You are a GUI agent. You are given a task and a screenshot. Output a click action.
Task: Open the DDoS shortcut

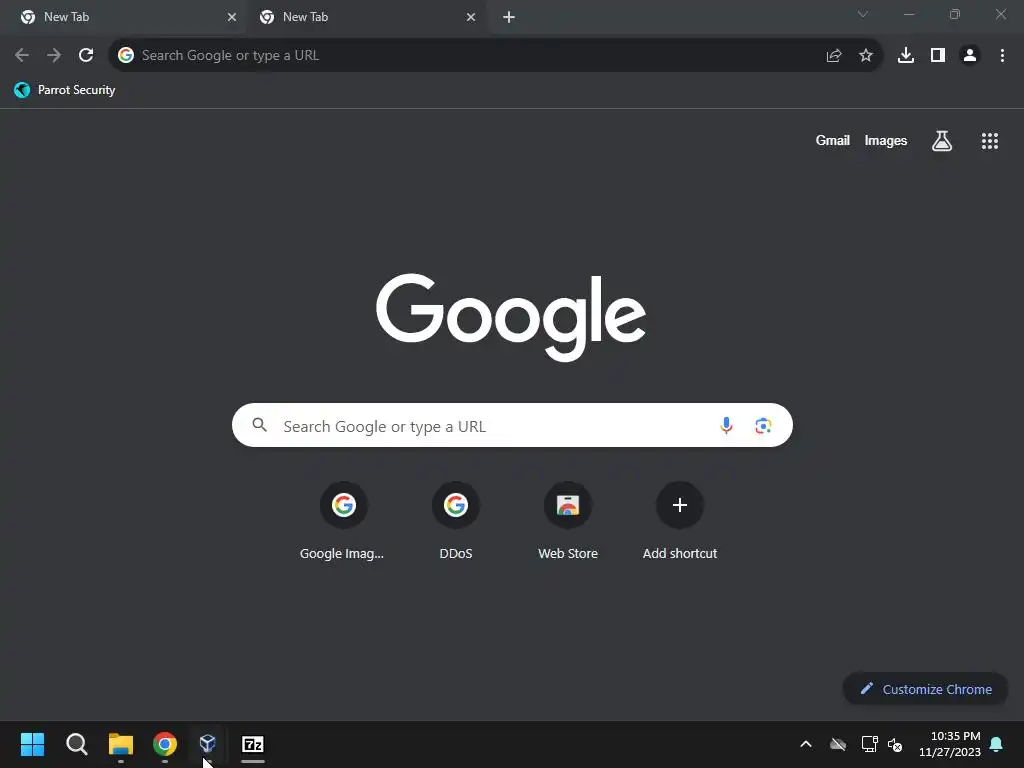click(x=456, y=521)
